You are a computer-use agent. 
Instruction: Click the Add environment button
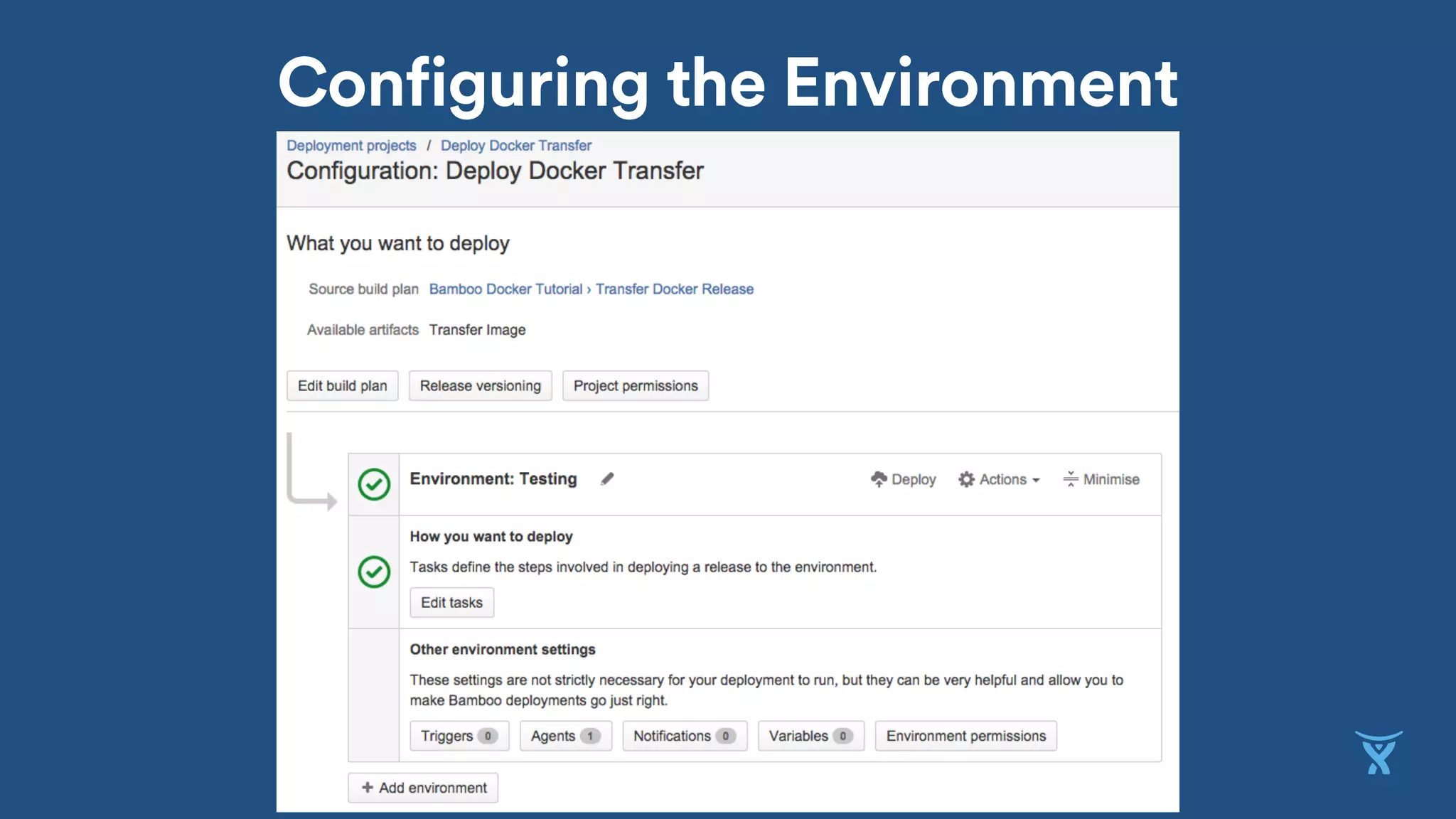423,788
